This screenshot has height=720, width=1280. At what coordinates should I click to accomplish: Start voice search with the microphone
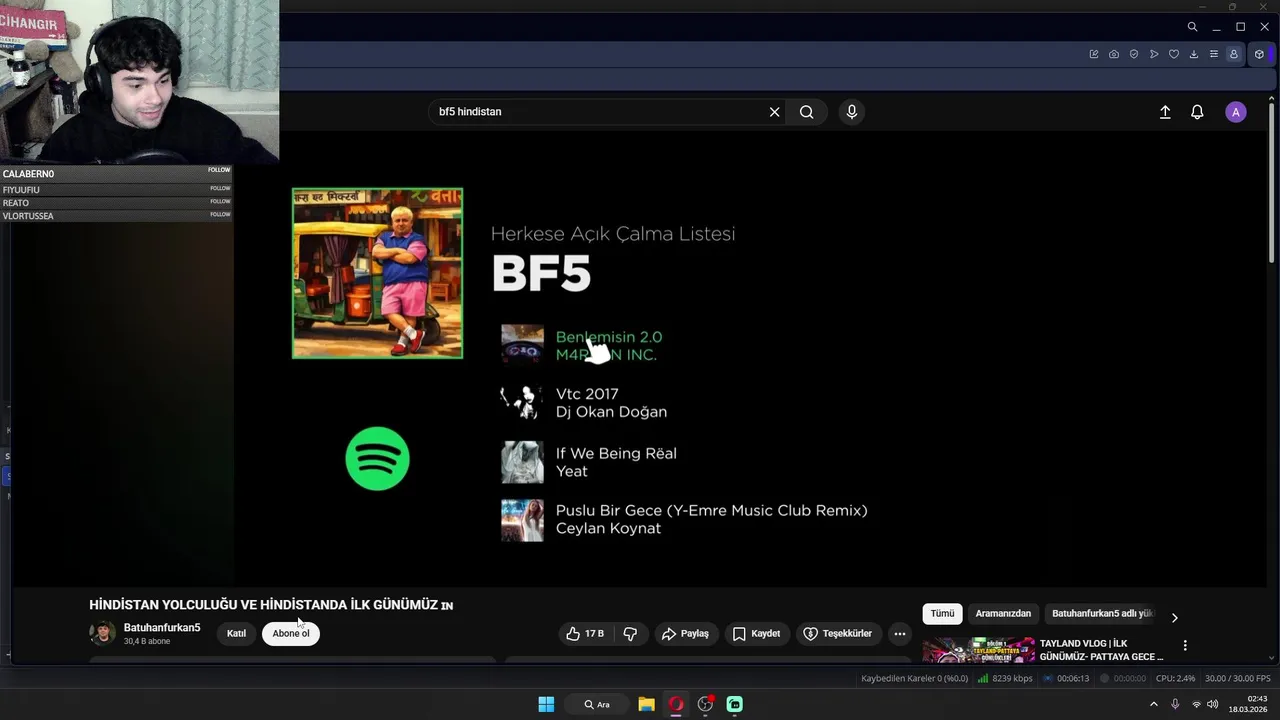tap(852, 112)
